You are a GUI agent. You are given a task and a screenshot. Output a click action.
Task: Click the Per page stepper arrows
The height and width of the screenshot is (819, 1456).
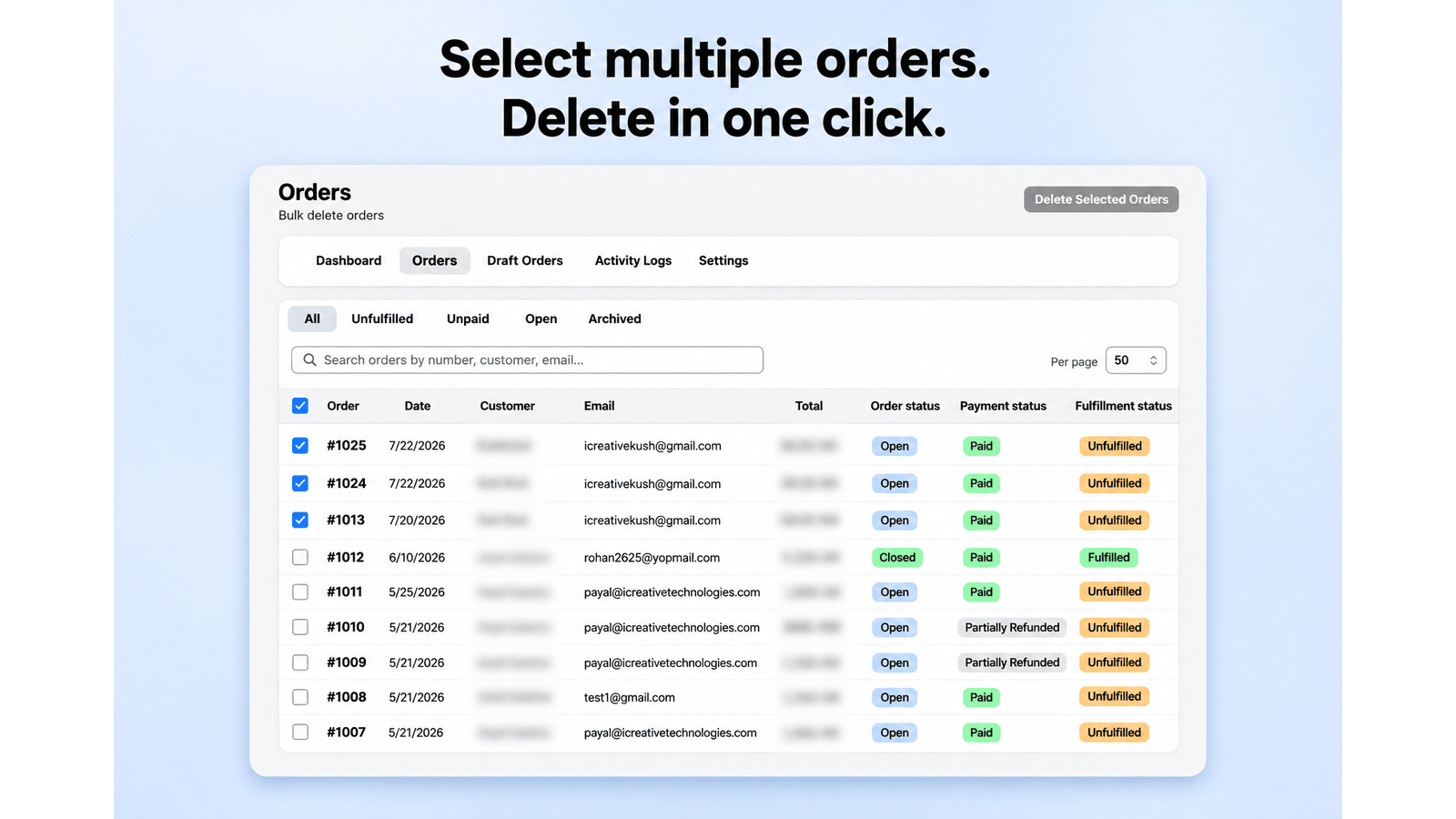click(1153, 360)
